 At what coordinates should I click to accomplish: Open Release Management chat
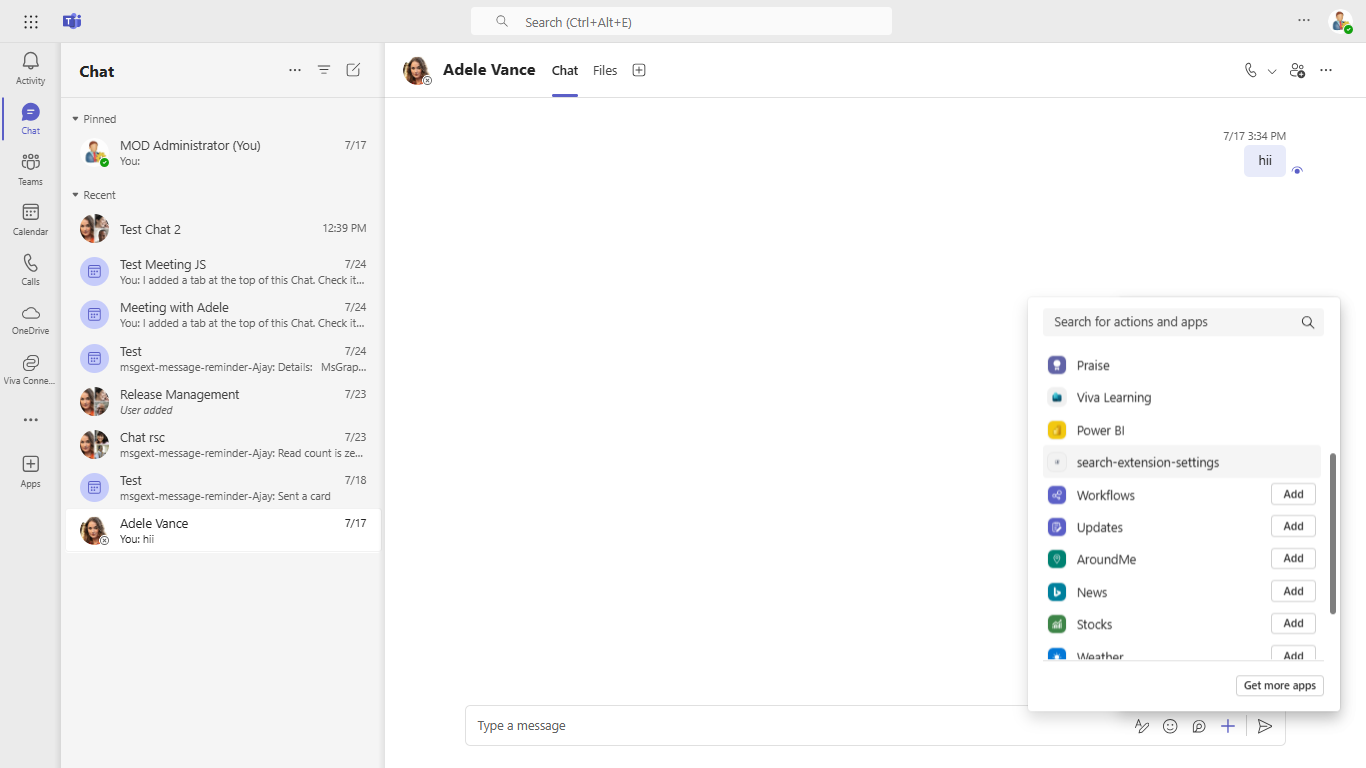coord(223,401)
